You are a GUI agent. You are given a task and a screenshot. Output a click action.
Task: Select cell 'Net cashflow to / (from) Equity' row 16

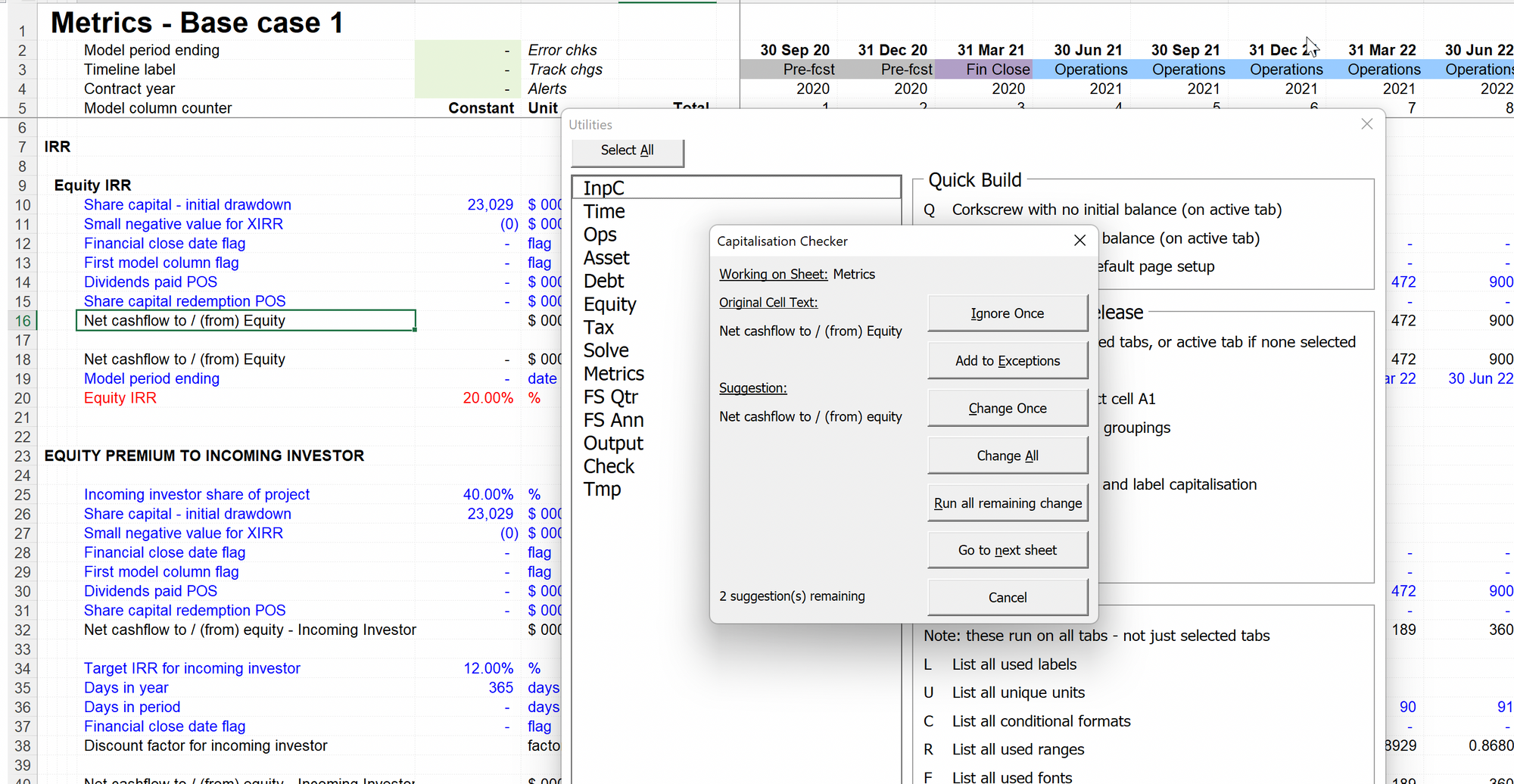[245, 321]
